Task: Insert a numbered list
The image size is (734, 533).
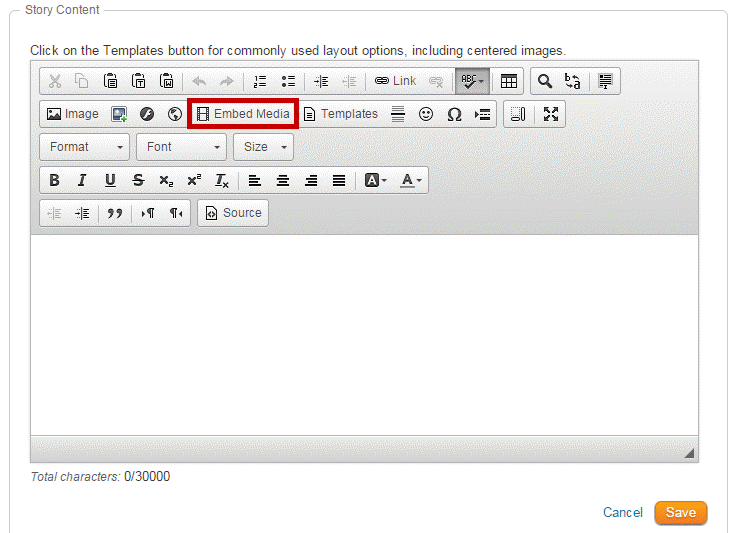Action: tap(260, 81)
